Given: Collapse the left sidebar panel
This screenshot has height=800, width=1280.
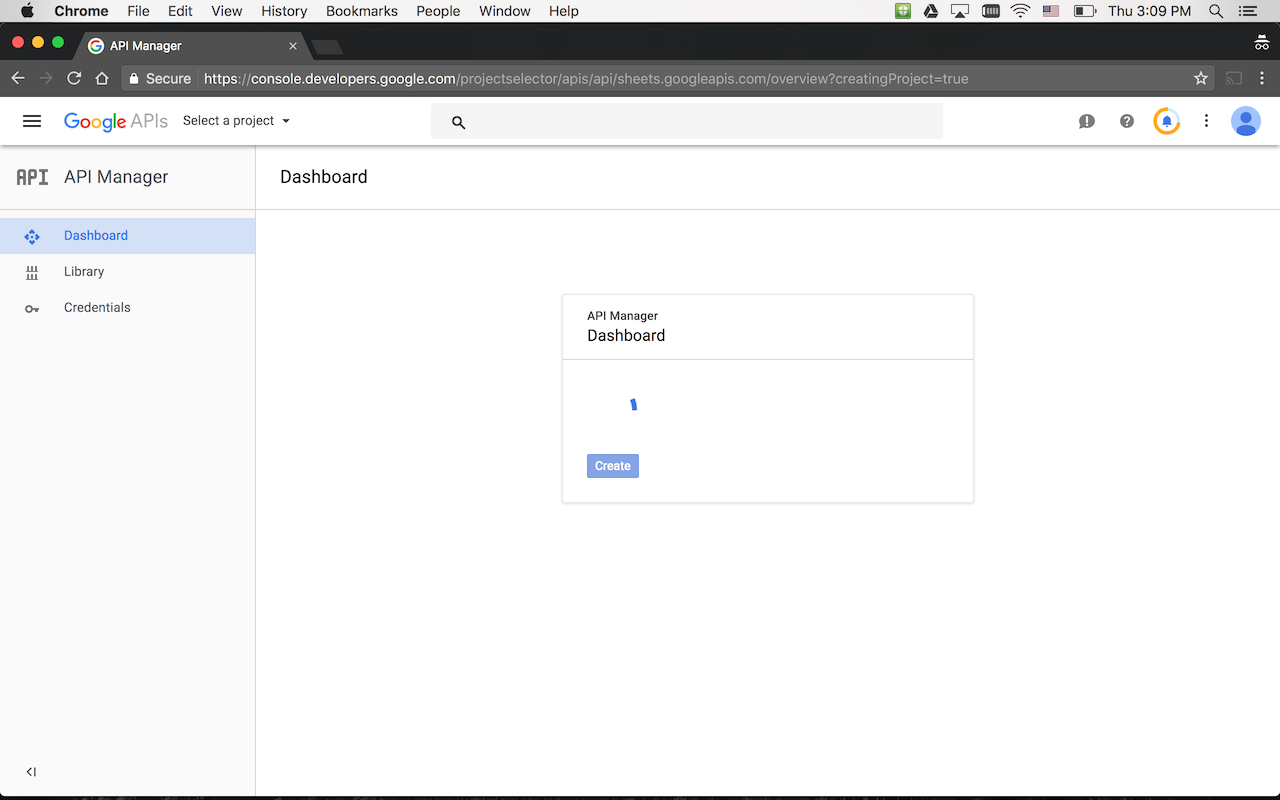Looking at the screenshot, I should pos(31,772).
